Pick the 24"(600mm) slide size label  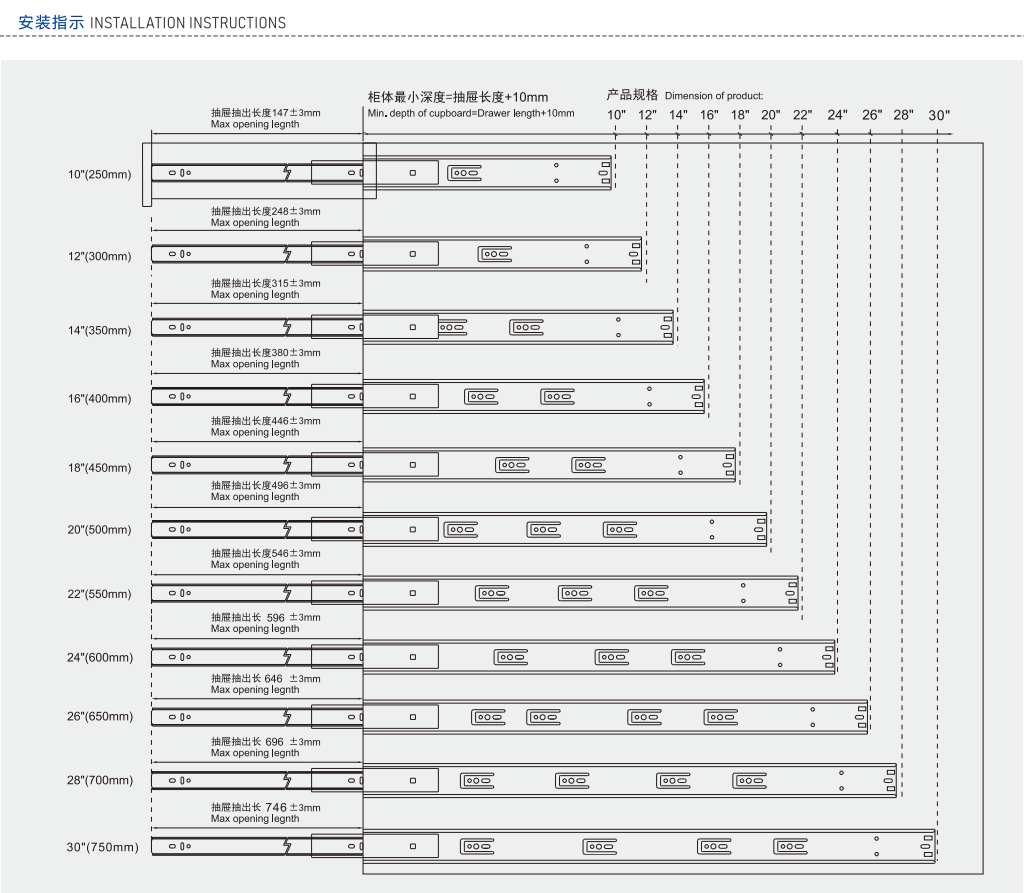coord(99,658)
